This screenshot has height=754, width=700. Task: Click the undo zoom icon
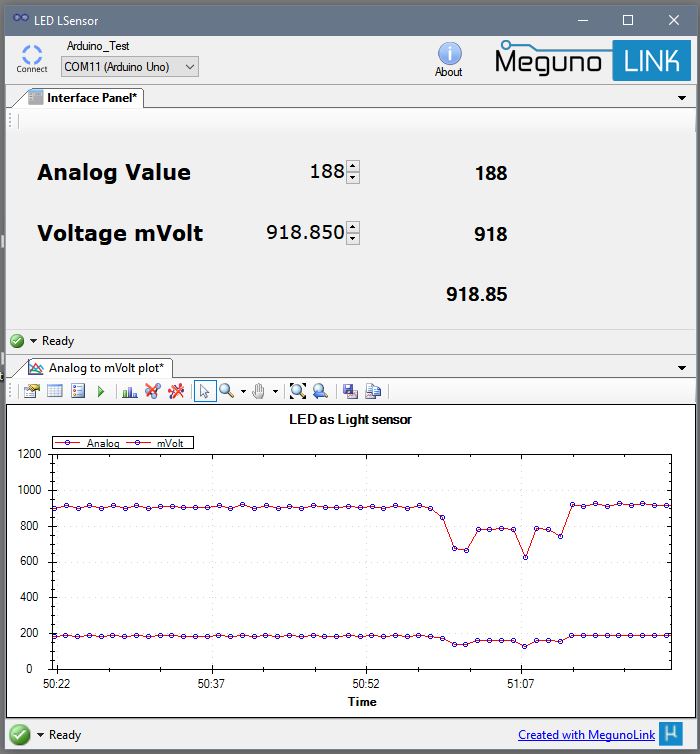point(320,391)
